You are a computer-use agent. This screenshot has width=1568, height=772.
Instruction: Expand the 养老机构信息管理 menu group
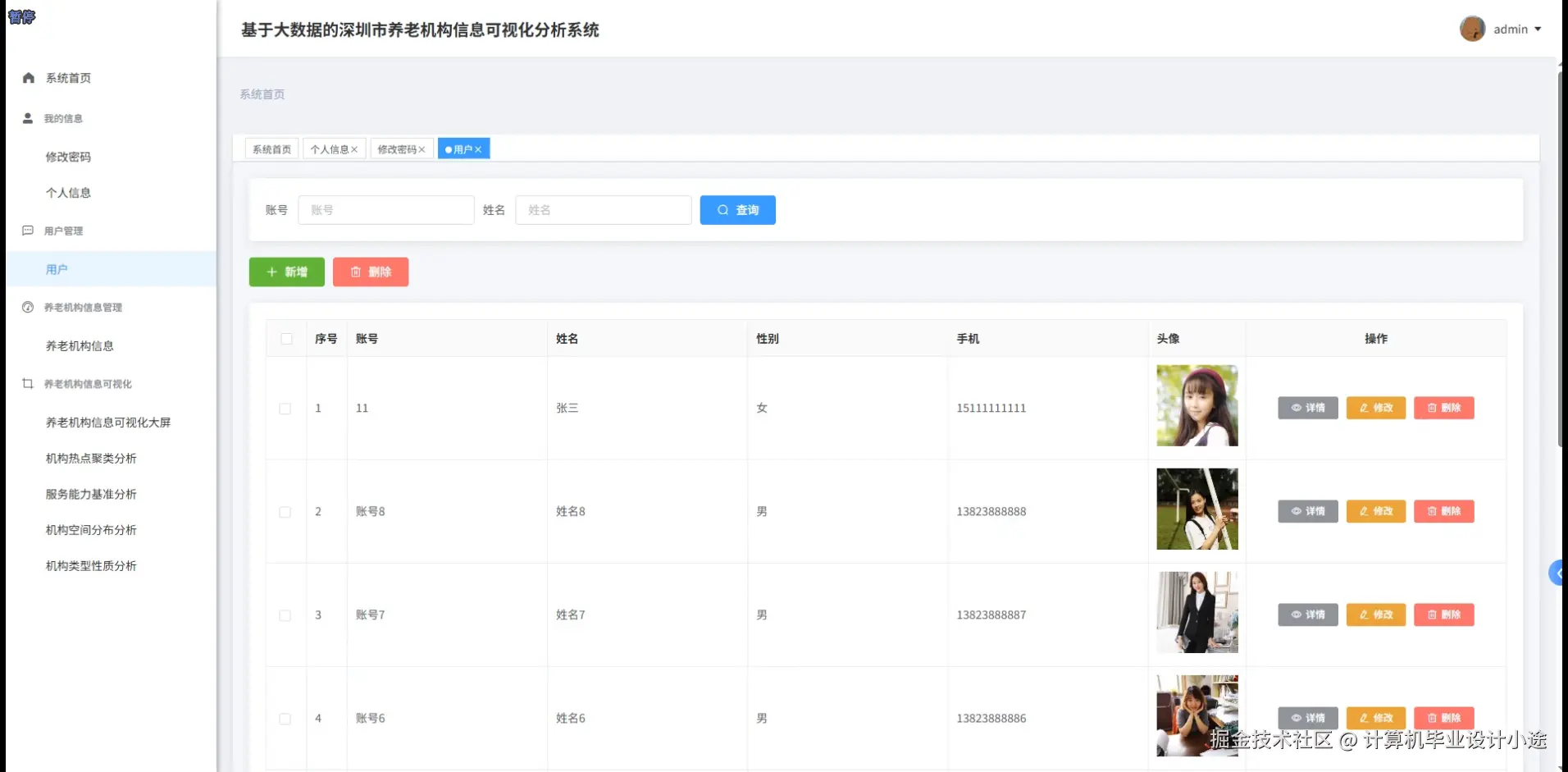(84, 307)
